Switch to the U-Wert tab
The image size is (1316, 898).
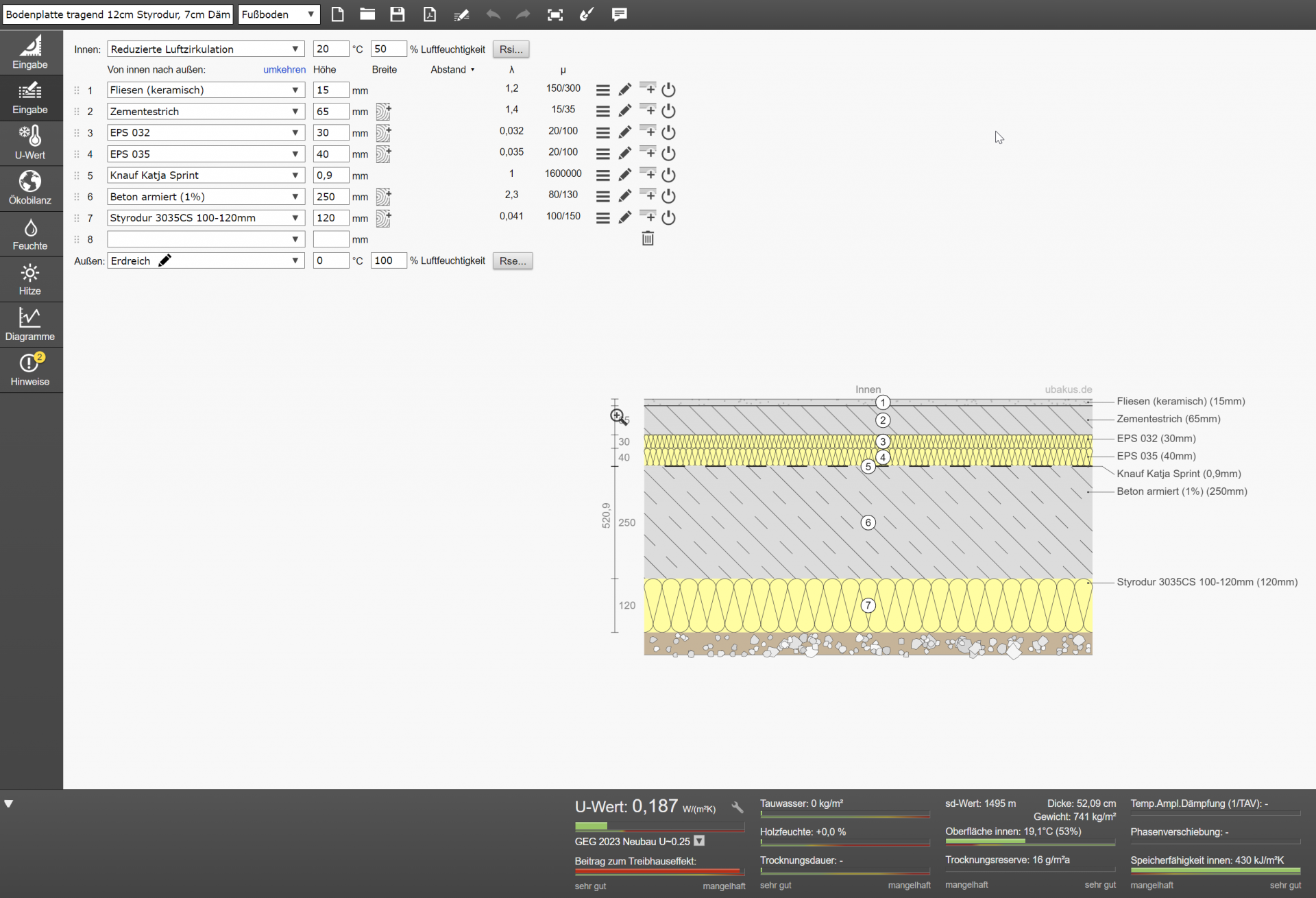[x=30, y=143]
